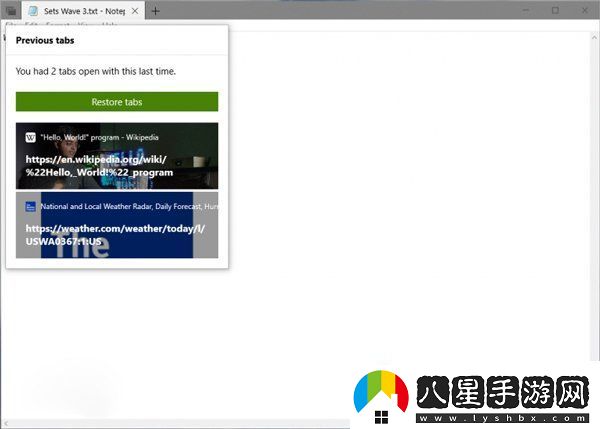Close the Sets Wave 3.txt tab
The image size is (600, 429).
pos(136,10)
